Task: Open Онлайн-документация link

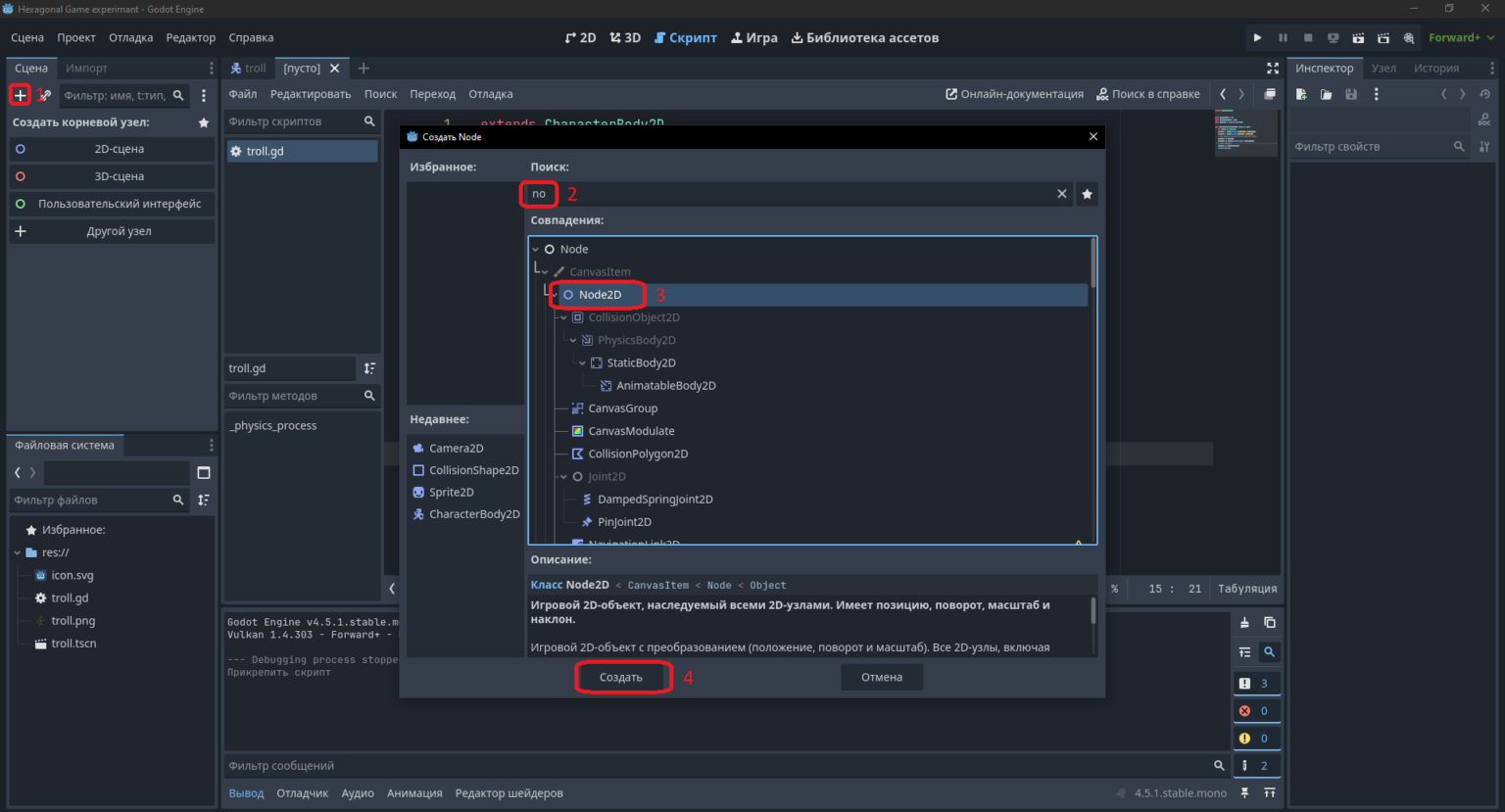Action: coord(1014,94)
